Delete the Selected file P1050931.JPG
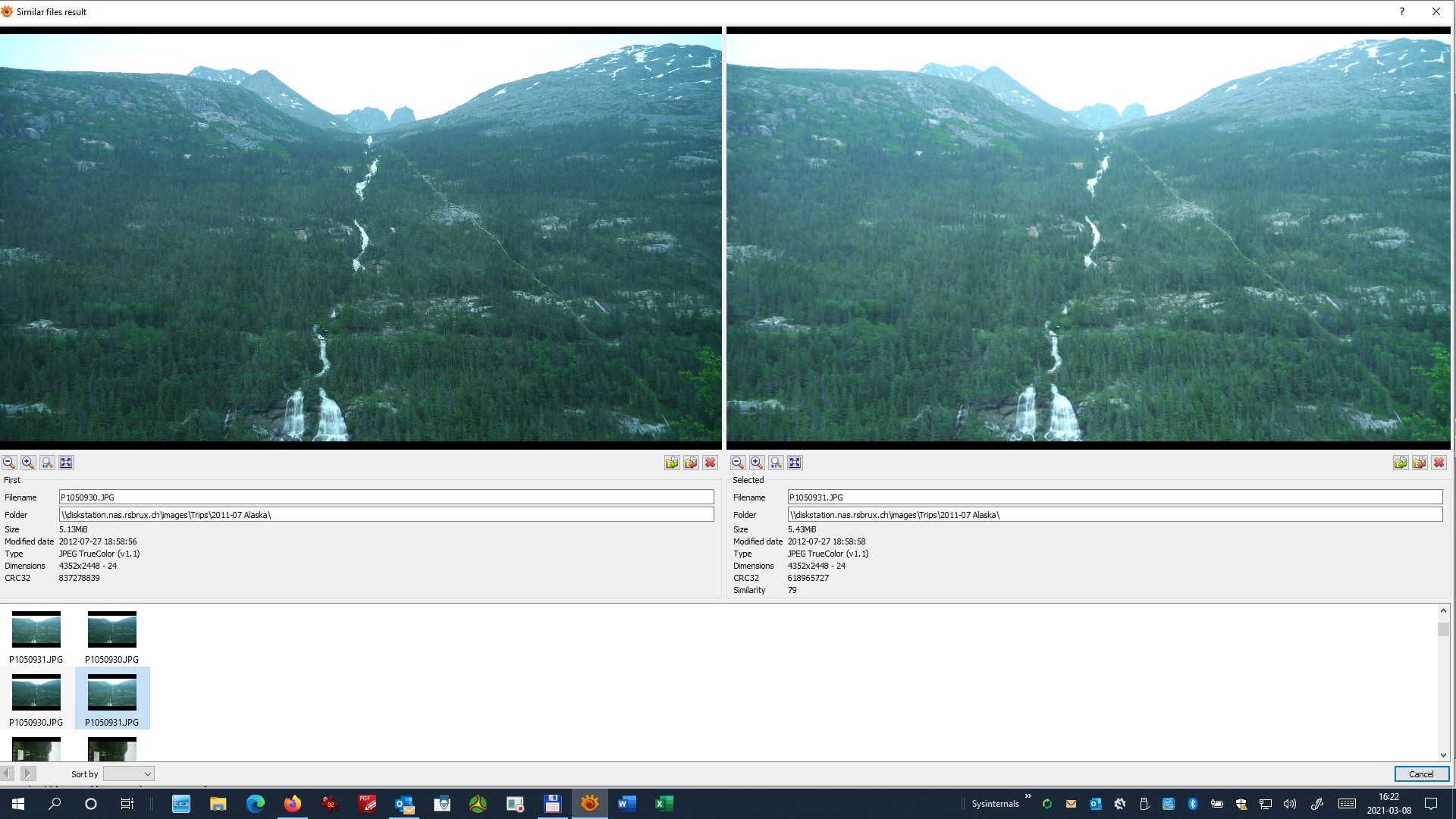 (x=1439, y=463)
